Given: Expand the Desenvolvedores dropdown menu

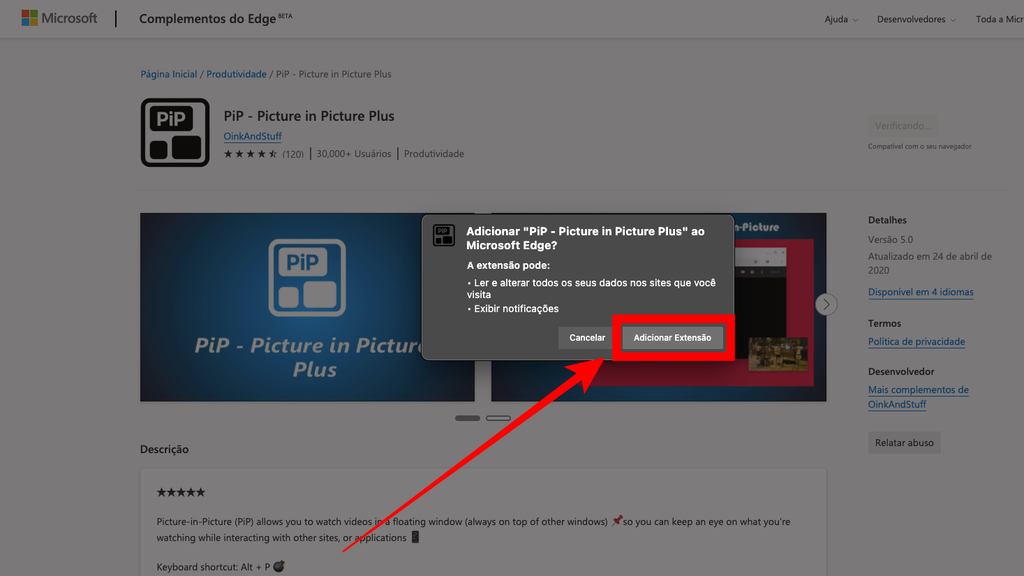Looking at the screenshot, I should (916, 20).
